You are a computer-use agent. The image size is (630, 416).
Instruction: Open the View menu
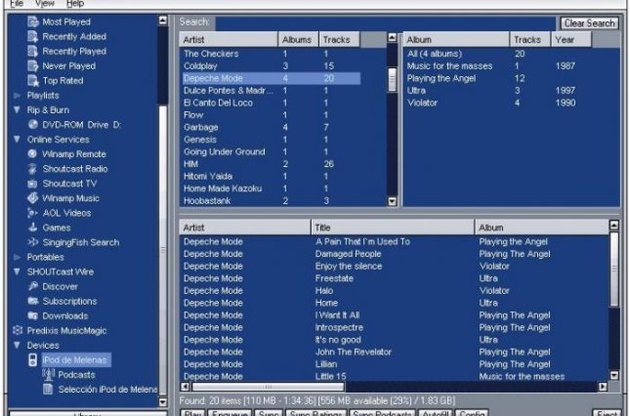click(45, 4)
